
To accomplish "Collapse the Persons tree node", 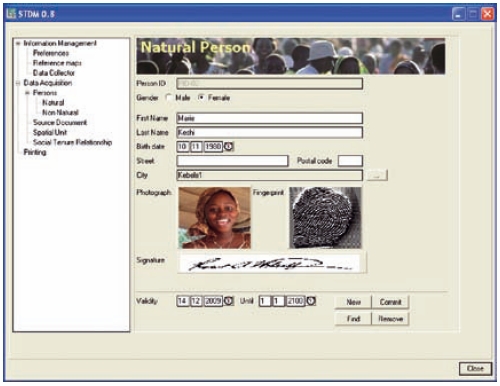I will (x=28, y=93).
